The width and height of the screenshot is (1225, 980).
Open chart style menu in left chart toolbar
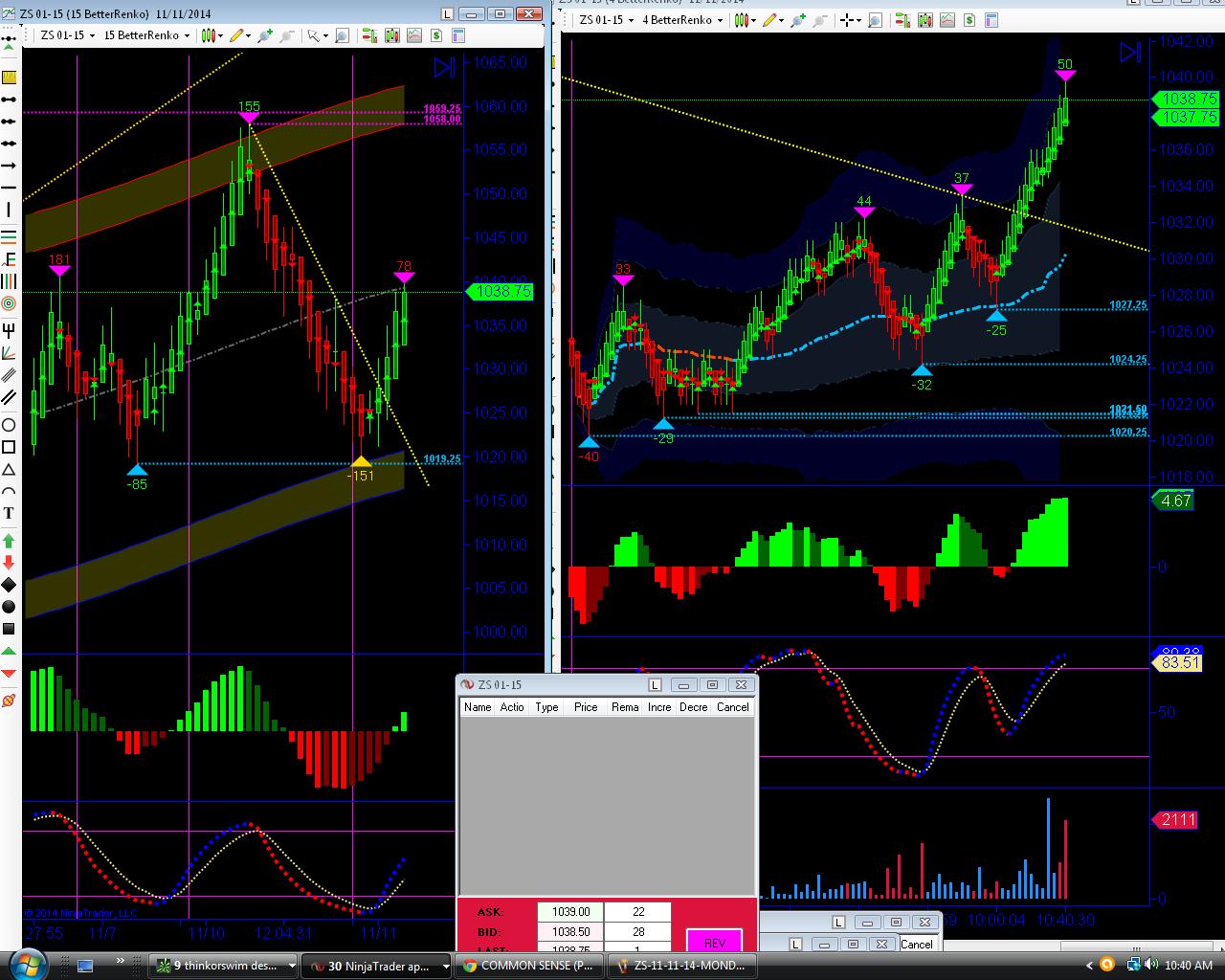[210, 35]
